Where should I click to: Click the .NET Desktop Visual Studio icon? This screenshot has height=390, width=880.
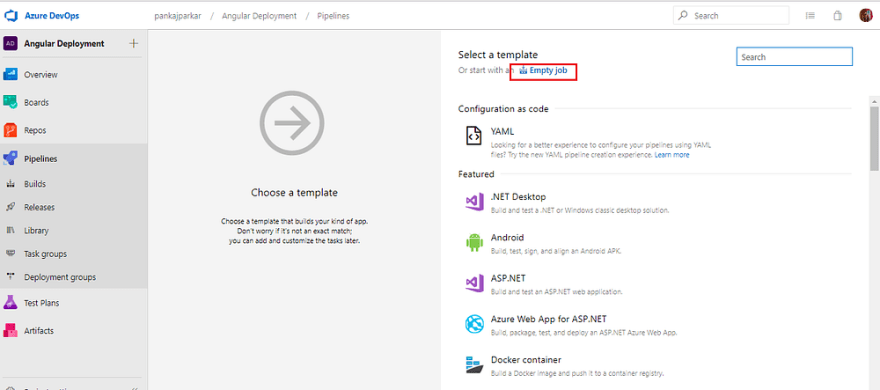click(474, 201)
